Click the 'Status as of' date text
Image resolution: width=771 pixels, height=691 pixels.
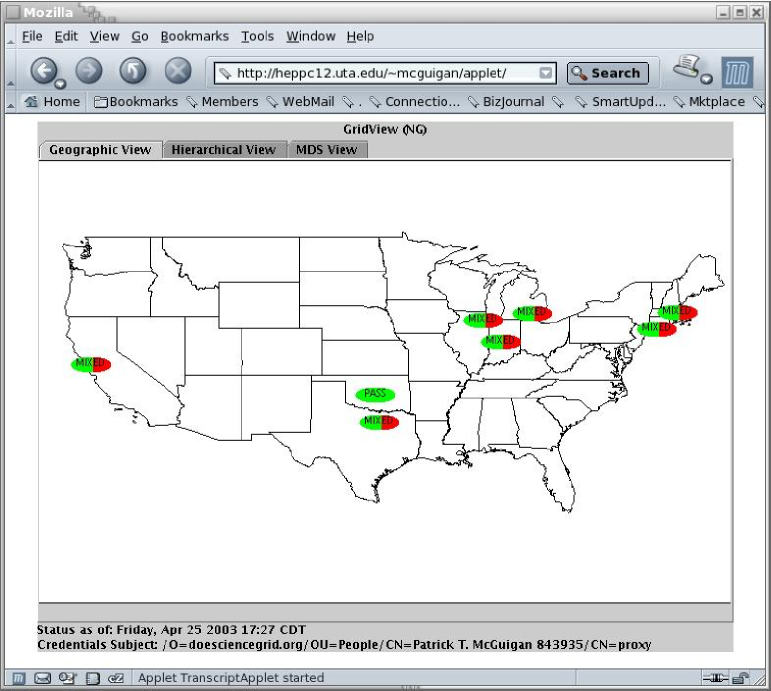pos(172,630)
